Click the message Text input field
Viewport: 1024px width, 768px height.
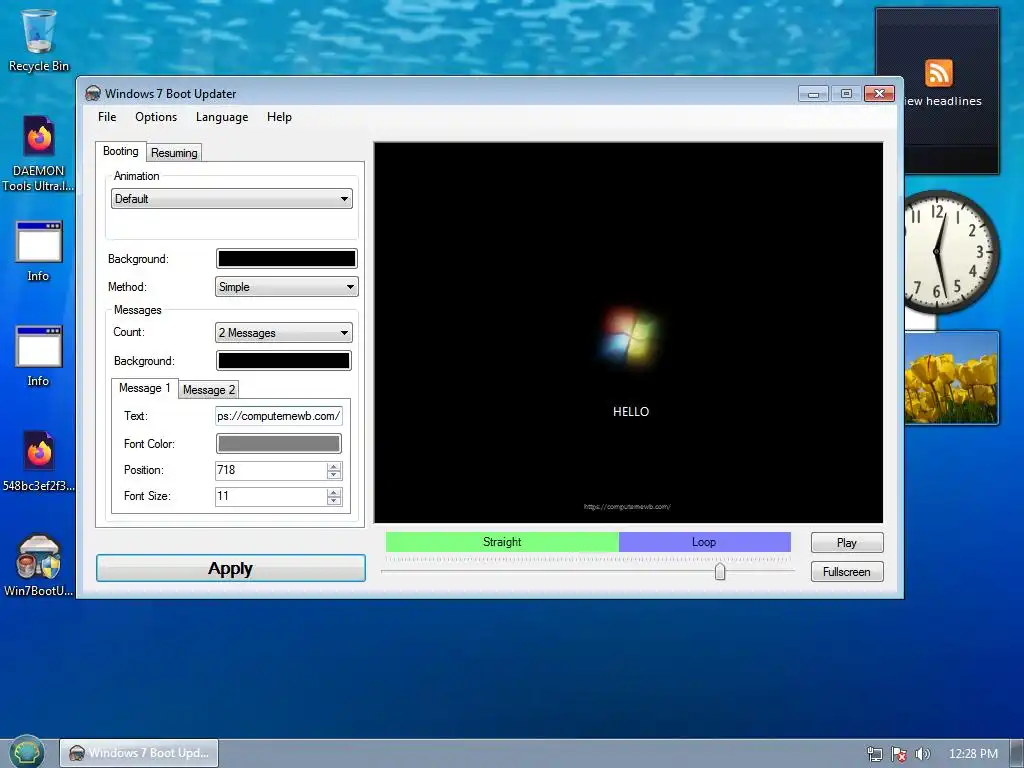click(x=279, y=416)
